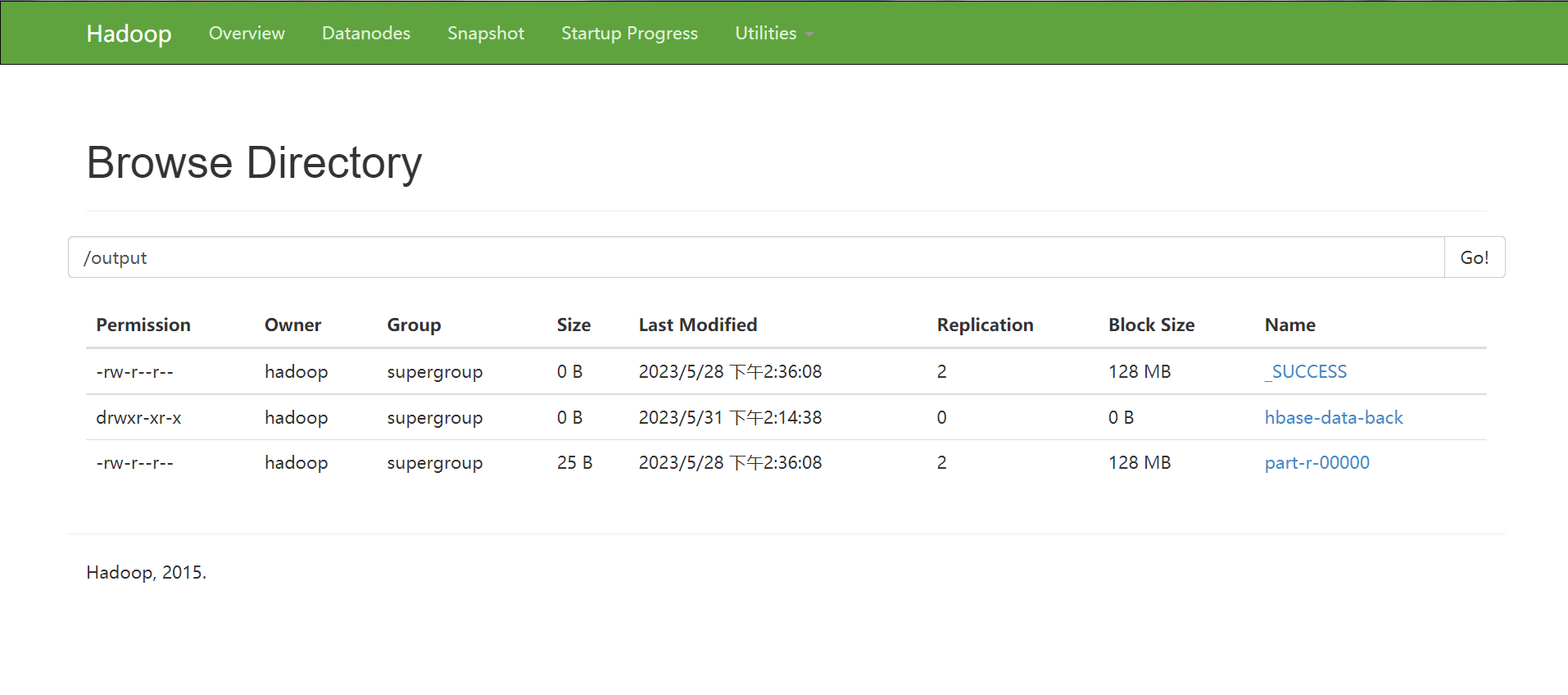1568x695 pixels.
Task: Click the 128 MB block size of _SUCCESS
Action: pyautogui.click(x=1140, y=371)
